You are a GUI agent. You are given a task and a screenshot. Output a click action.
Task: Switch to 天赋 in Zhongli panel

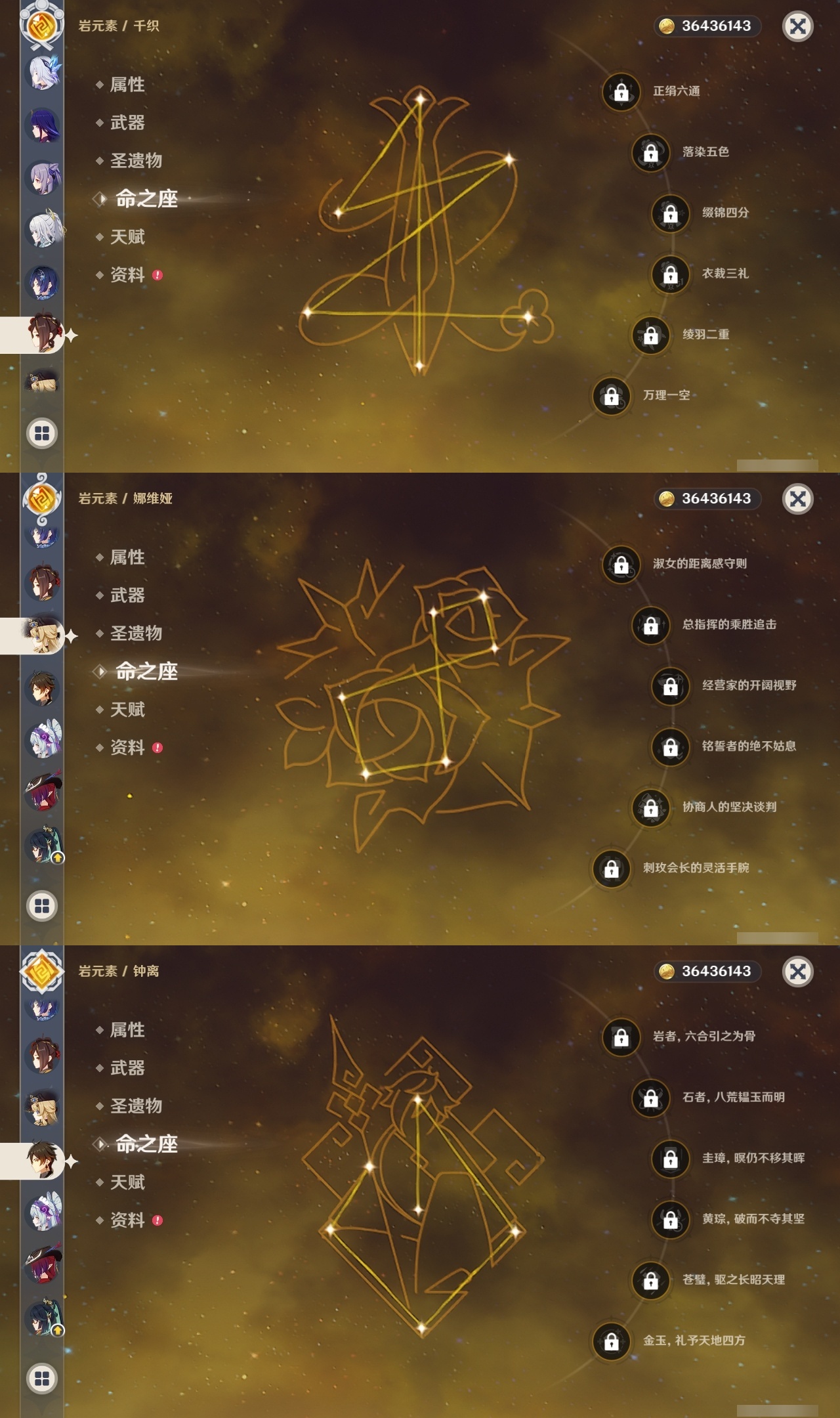(127, 1182)
